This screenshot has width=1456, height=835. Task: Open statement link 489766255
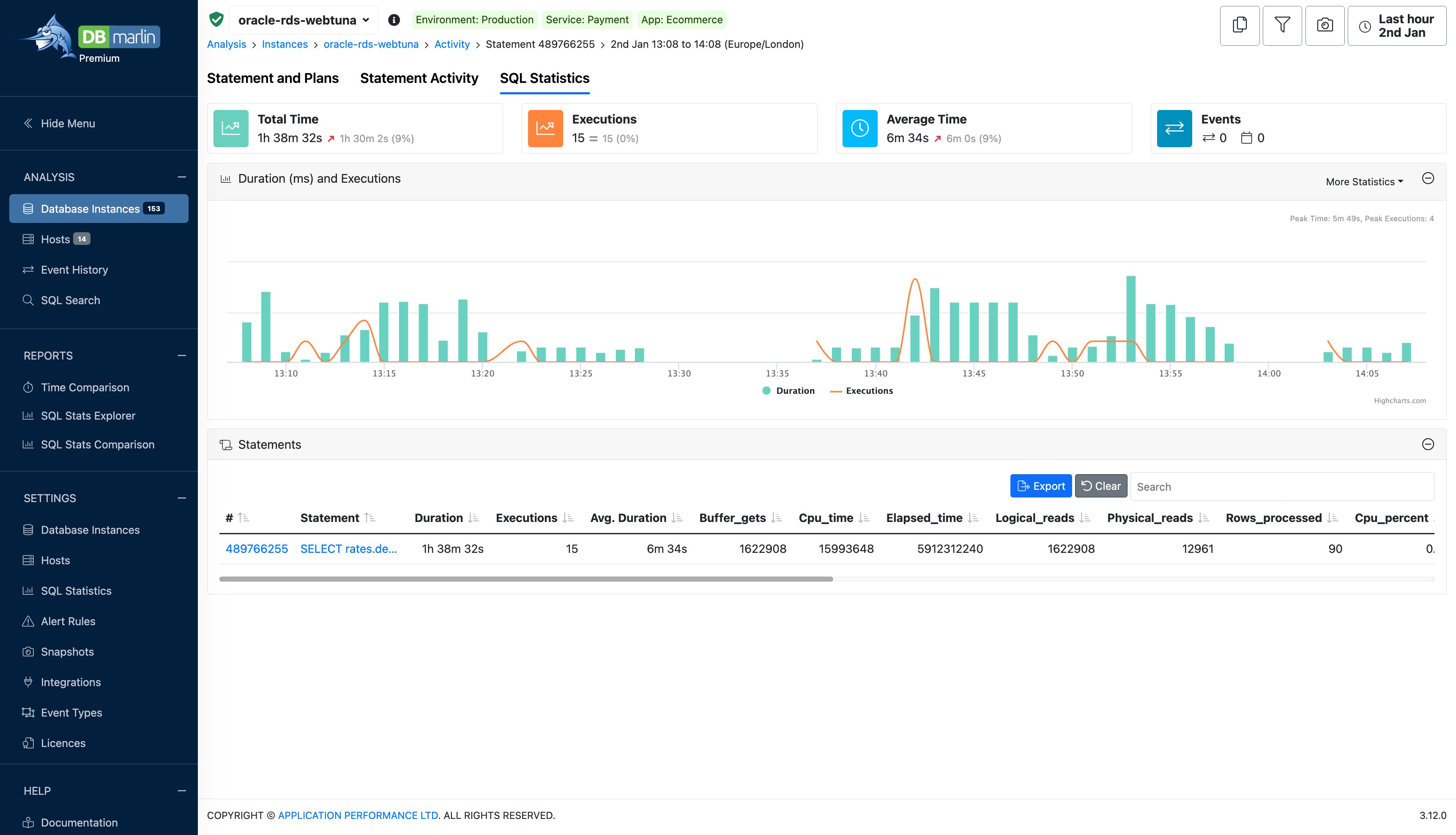pyautogui.click(x=257, y=548)
